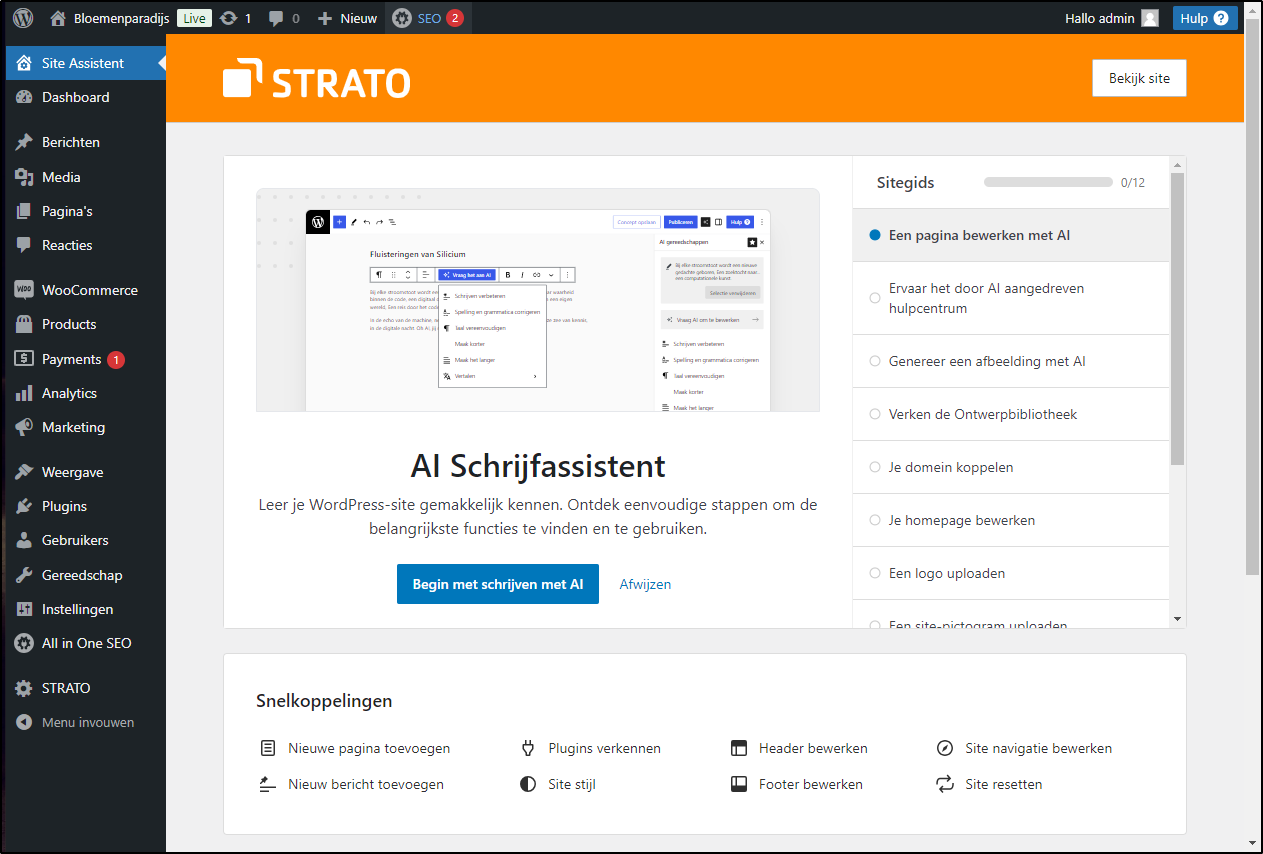Viewport: 1263px width, 854px height.
Task: Select the Payments sidebar icon with badge
Action: pos(25,358)
